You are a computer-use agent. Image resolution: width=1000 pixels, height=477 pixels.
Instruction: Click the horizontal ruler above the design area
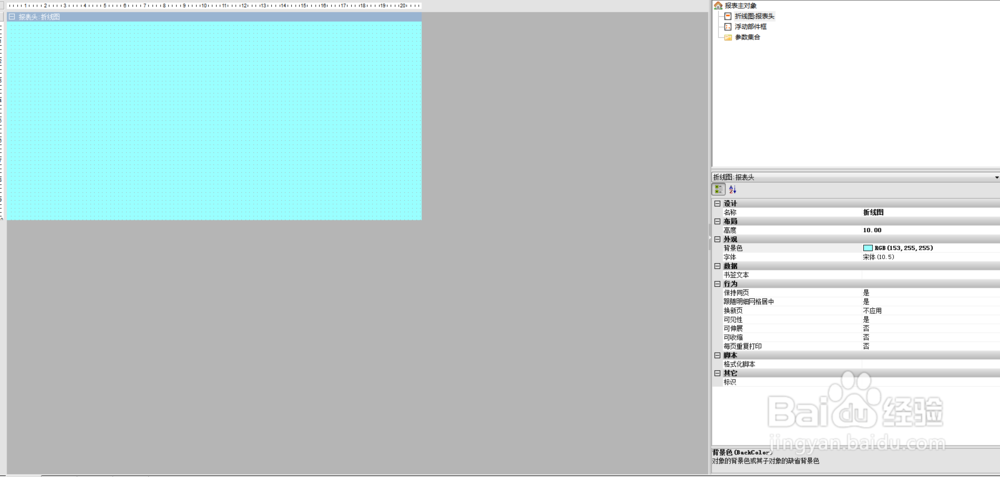pos(214,5)
